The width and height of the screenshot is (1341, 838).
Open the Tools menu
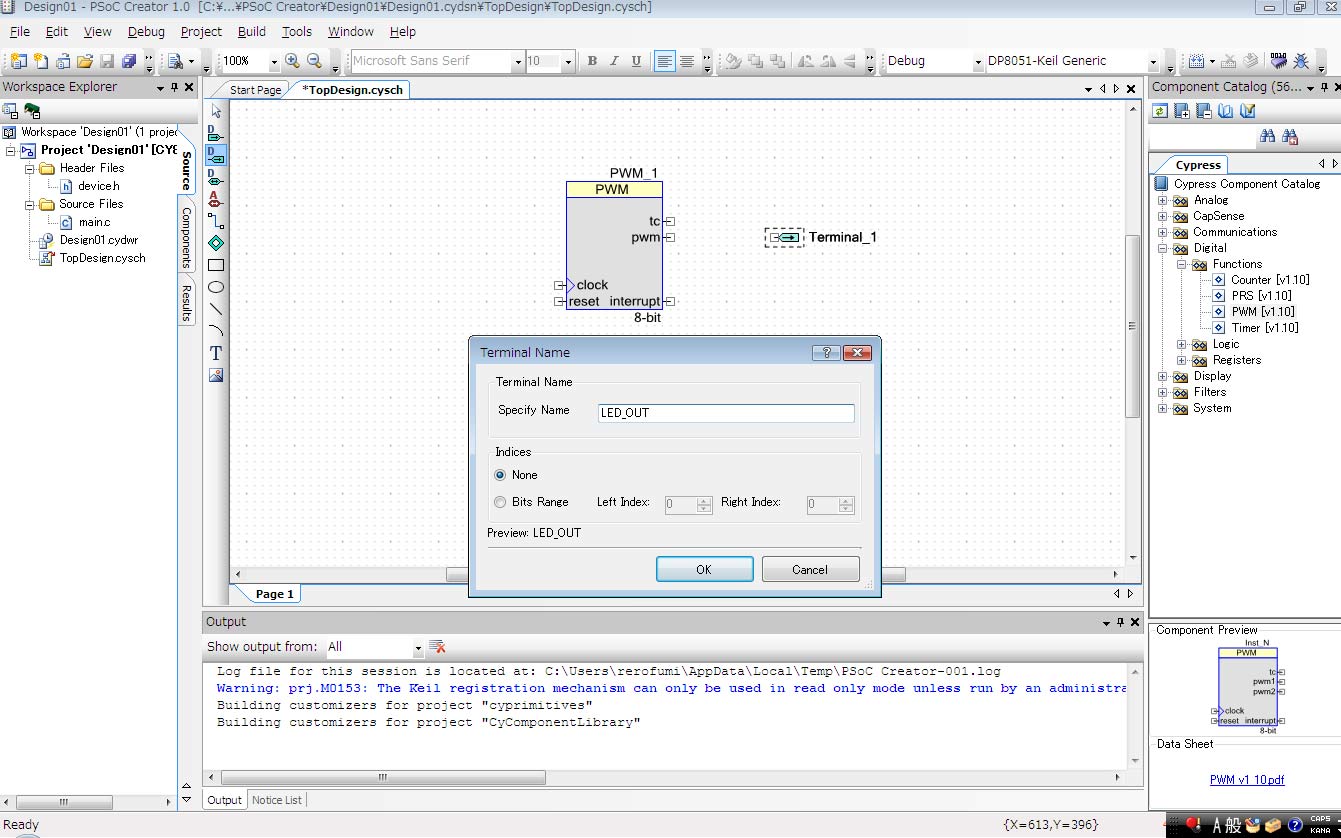click(297, 32)
